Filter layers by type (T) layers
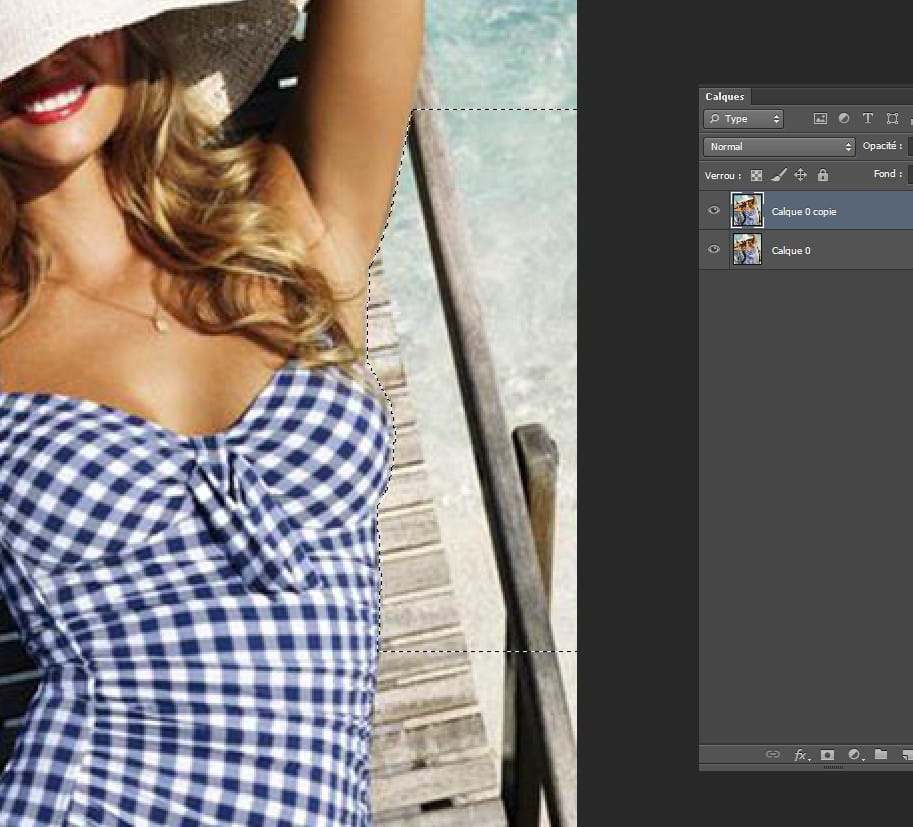This screenshot has width=913, height=827. pyautogui.click(x=868, y=119)
